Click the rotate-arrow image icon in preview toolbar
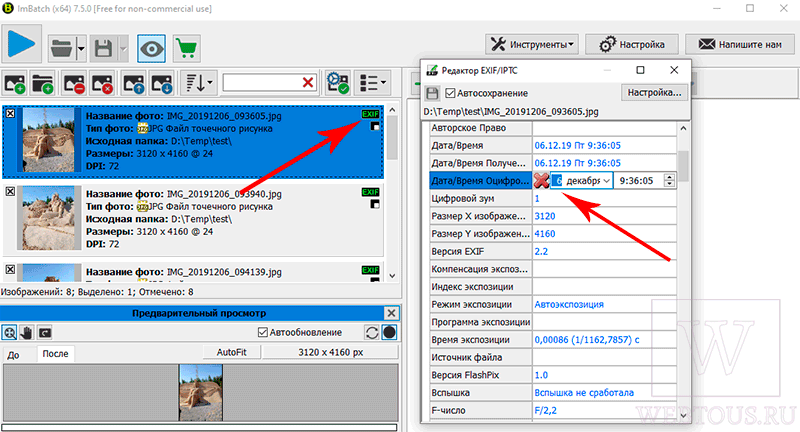 pyautogui.click(x=45, y=333)
